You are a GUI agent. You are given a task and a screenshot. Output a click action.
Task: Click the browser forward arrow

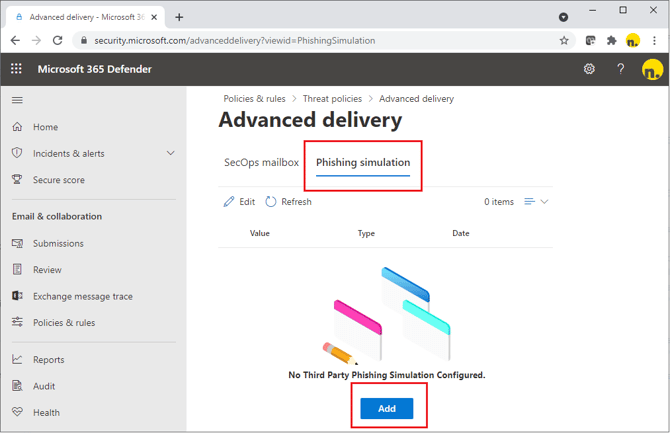coord(37,41)
